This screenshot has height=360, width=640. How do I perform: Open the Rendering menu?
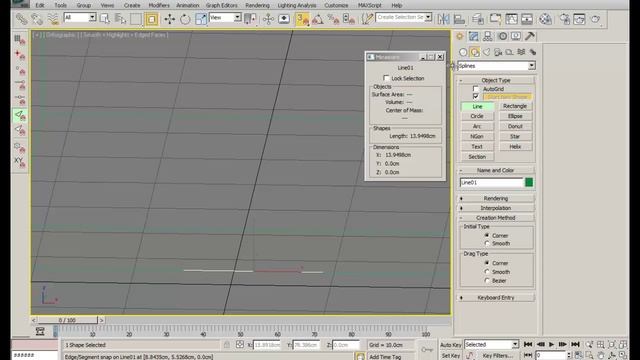pyautogui.click(x=257, y=5)
